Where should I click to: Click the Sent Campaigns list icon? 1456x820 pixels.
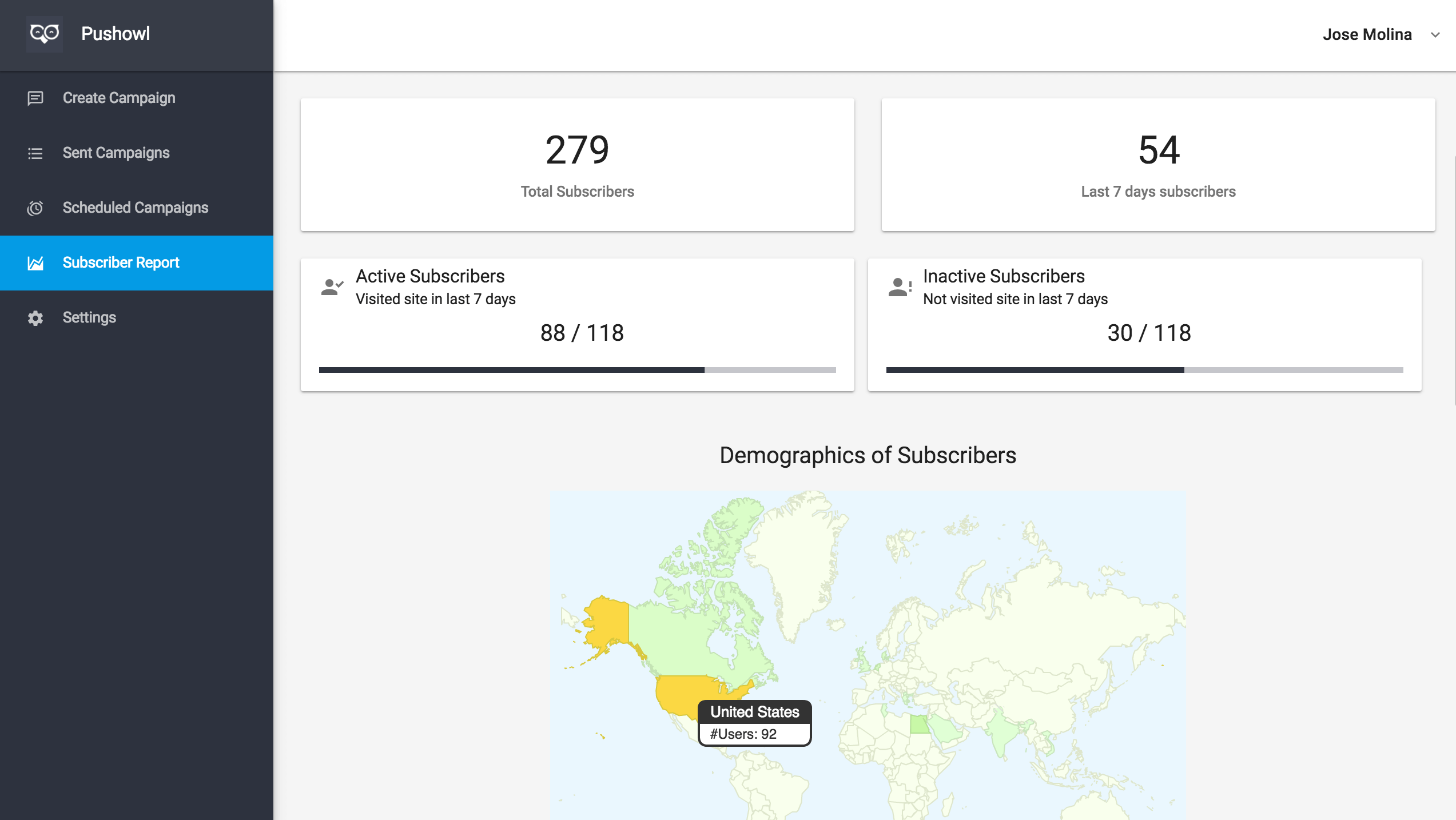click(x=35, y=153)
